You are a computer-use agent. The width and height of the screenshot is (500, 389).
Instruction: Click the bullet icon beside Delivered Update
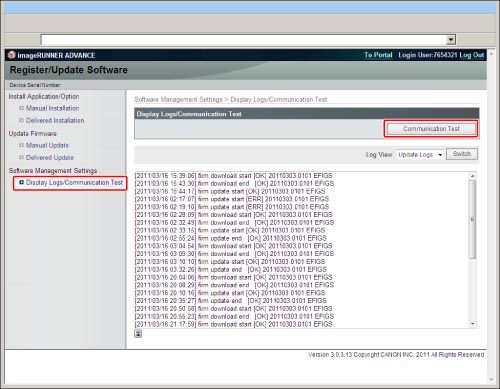pyautogui.click(x=22, y=157)
